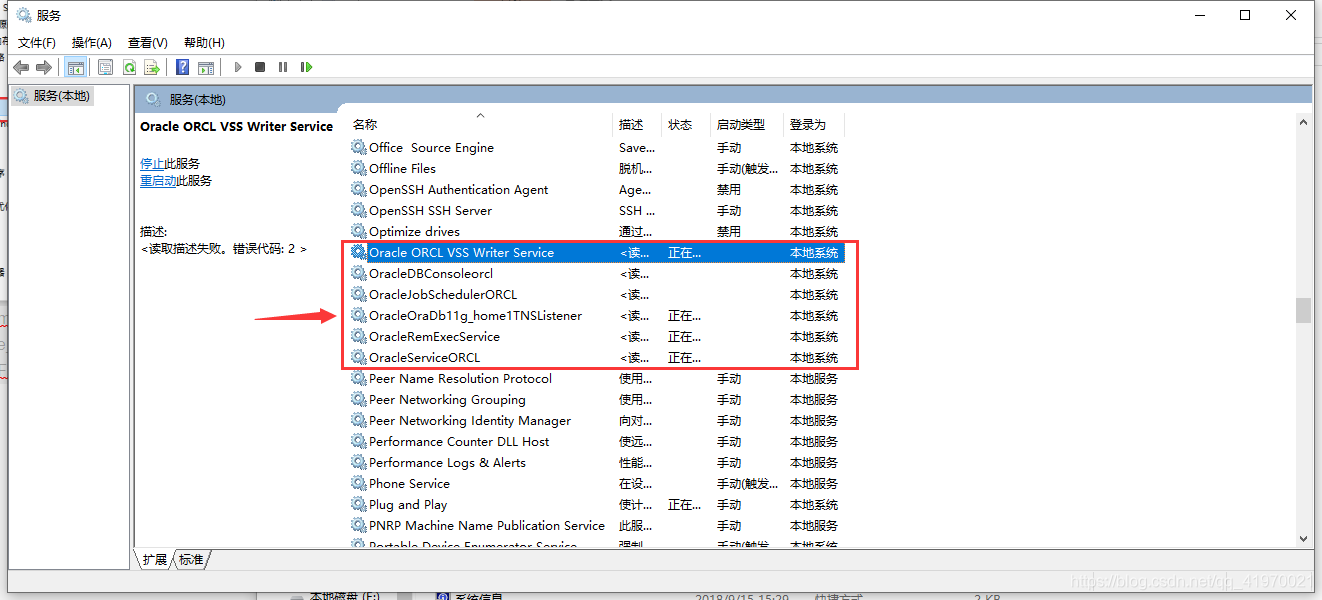Select the Phone Service name text
Viewport: 1322px width, 600px height.
409,483
